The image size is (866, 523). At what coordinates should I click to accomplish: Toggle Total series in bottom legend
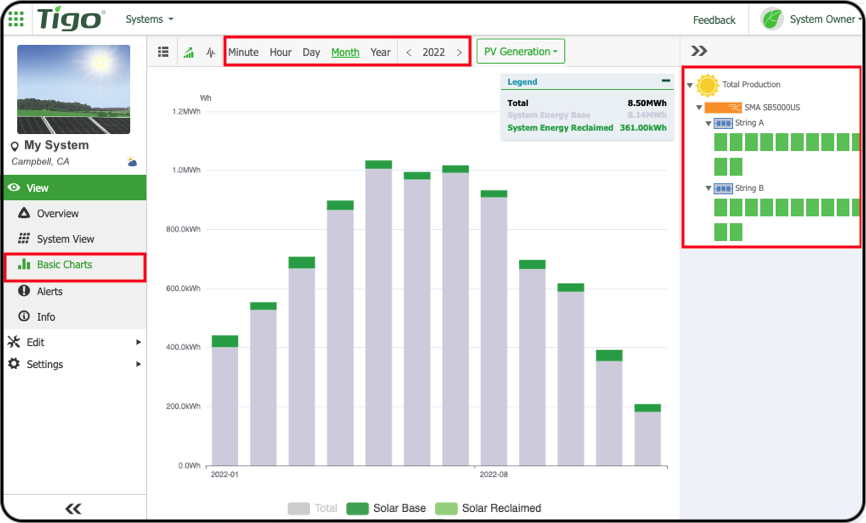click(x=313, y=508)
